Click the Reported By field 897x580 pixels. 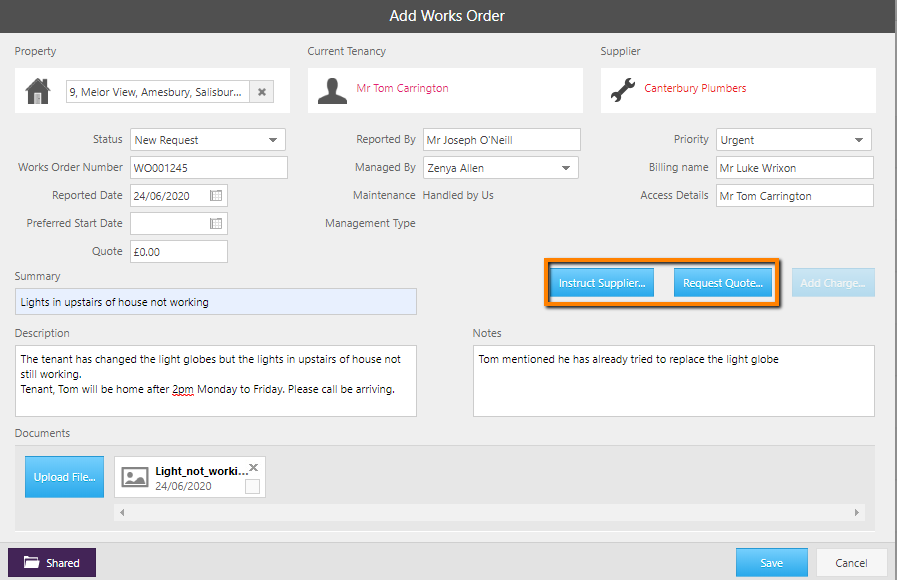(x=502, y=140)
